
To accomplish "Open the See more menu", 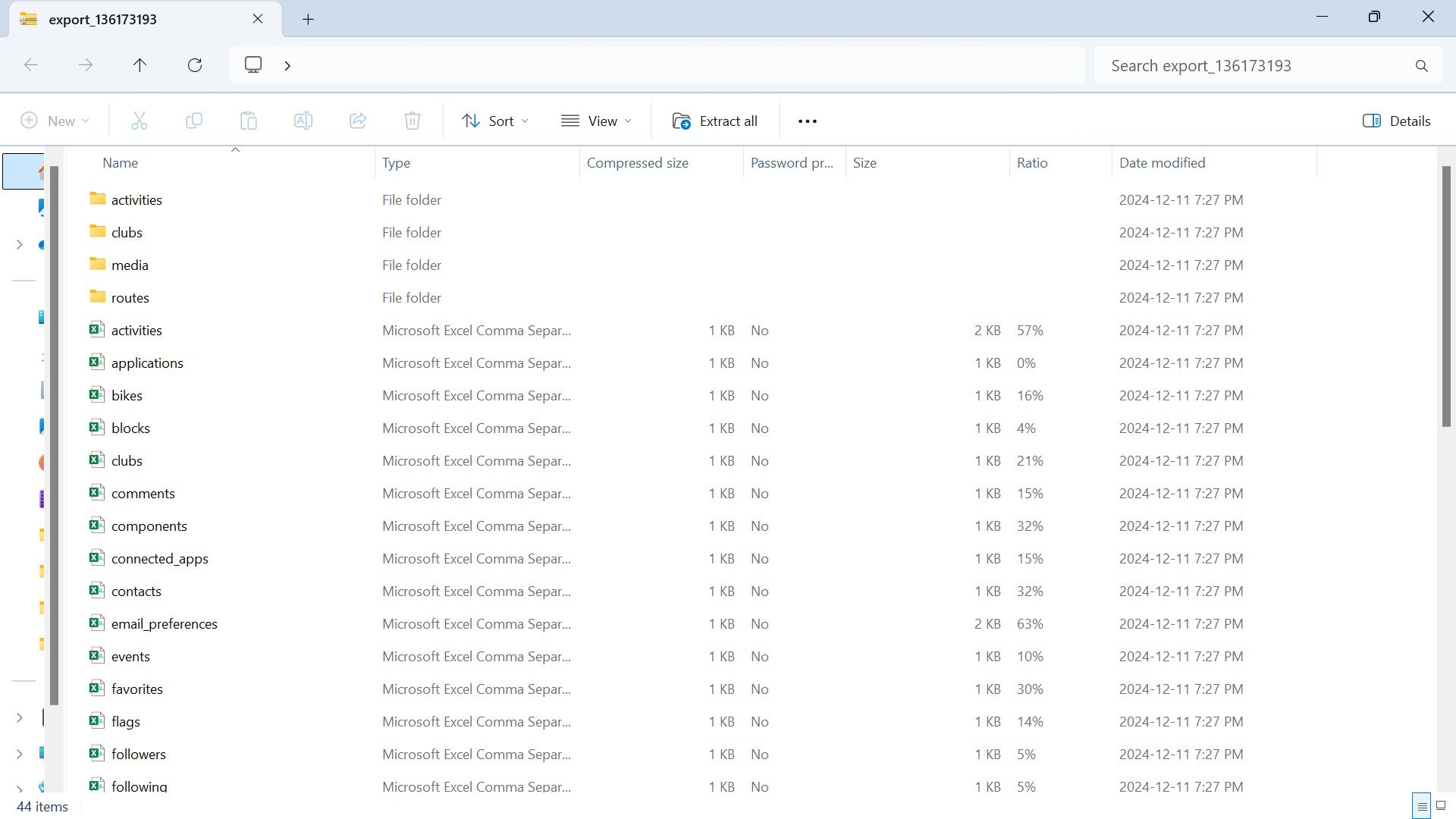I will point(807,121).
